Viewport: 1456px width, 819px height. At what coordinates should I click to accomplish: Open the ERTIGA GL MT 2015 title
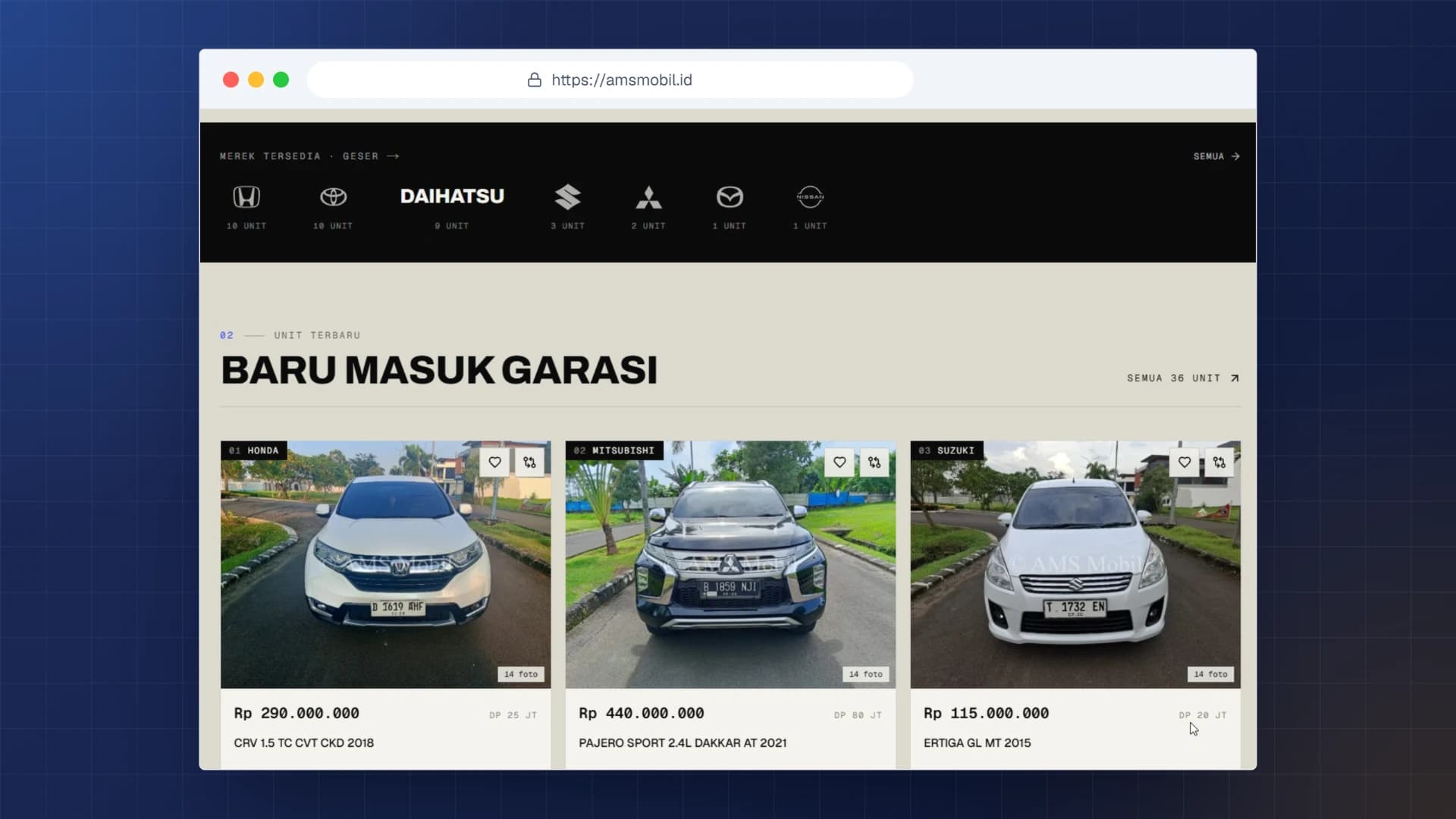point(977,743)
